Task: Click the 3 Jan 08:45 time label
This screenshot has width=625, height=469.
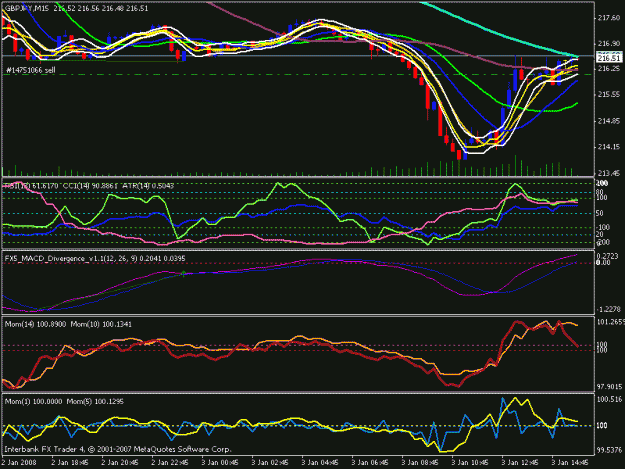Action: [420, 462]
